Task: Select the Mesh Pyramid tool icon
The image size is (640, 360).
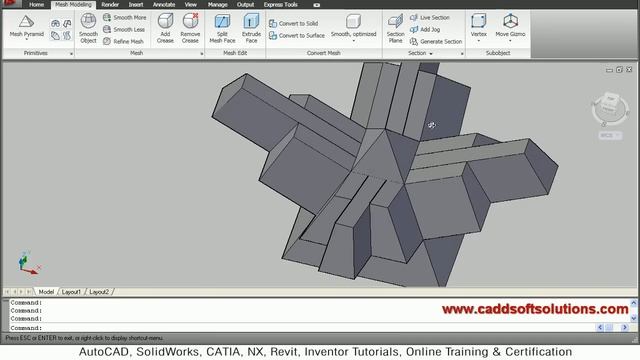Action: click(x=27, y=21)
